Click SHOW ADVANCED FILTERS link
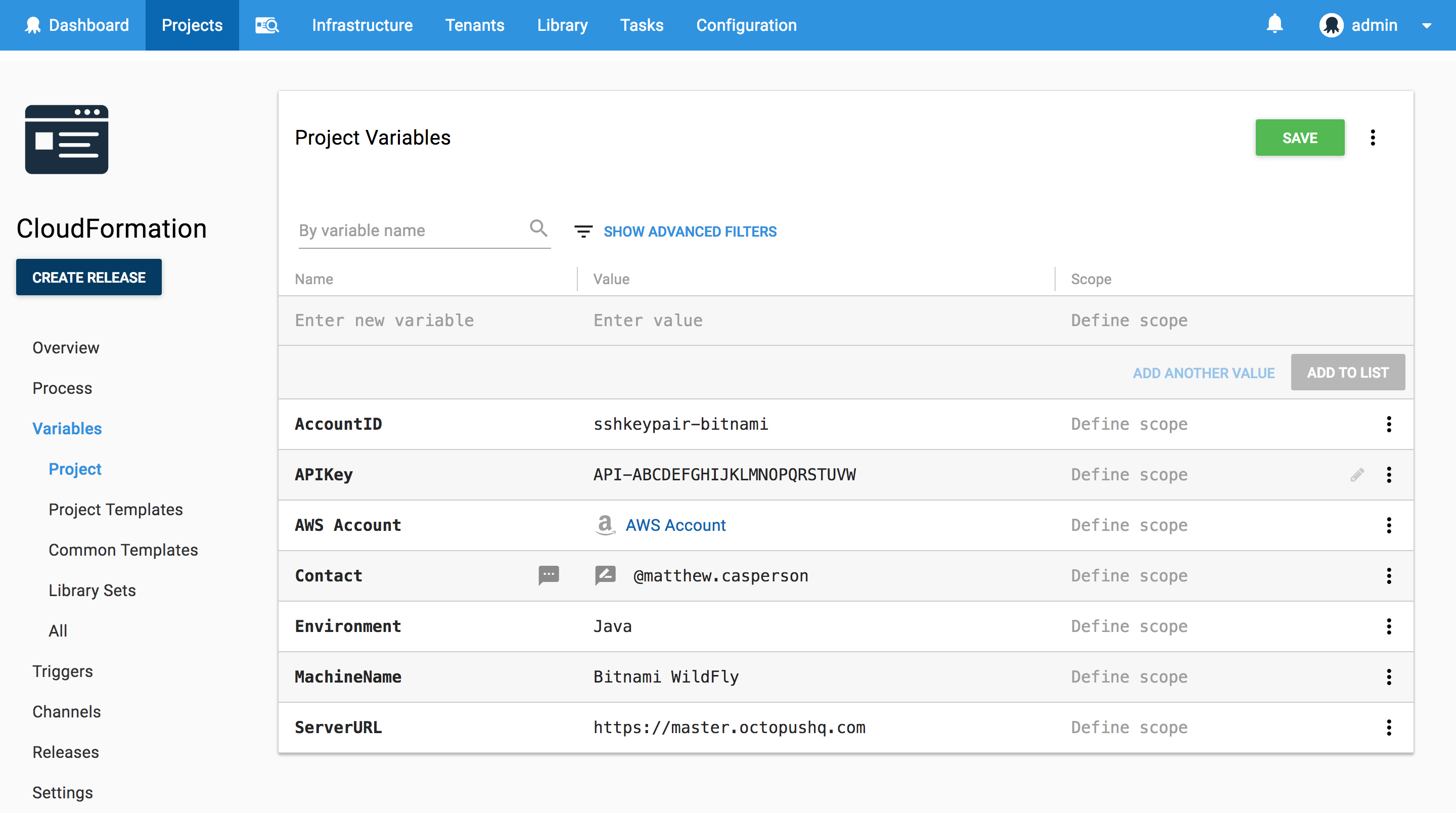Viewport: 1456px width, 813px height. (690, 231)
